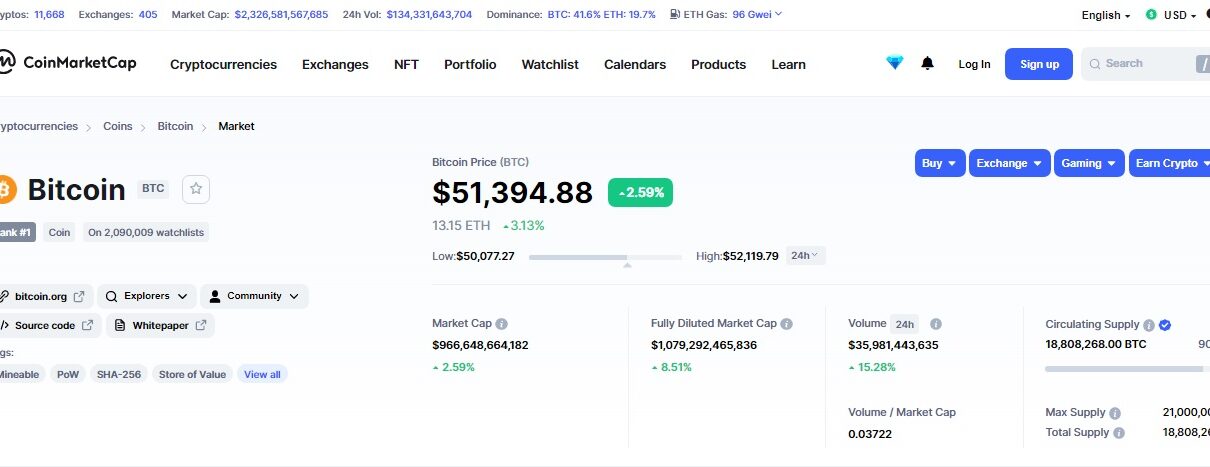
Task: Click the orange Bitcoin logo icon
Action: click(7, 189)
